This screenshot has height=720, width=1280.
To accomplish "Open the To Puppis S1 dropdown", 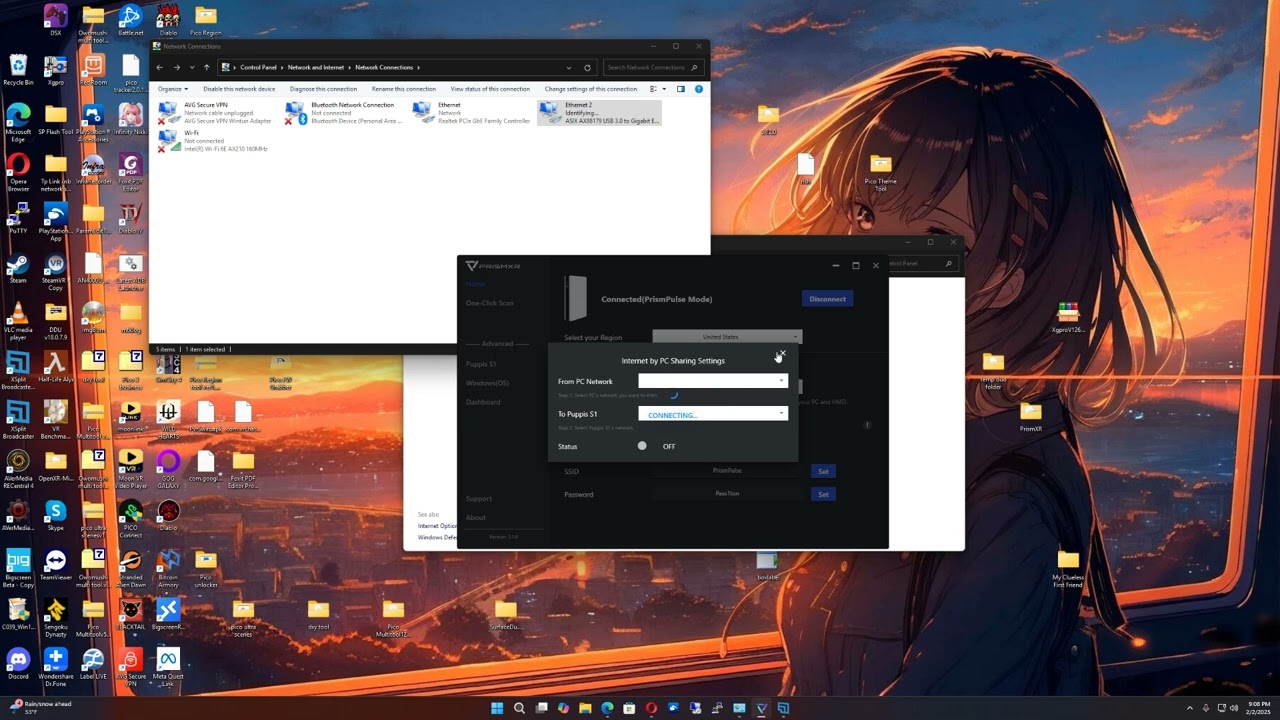I will point(713,414).
